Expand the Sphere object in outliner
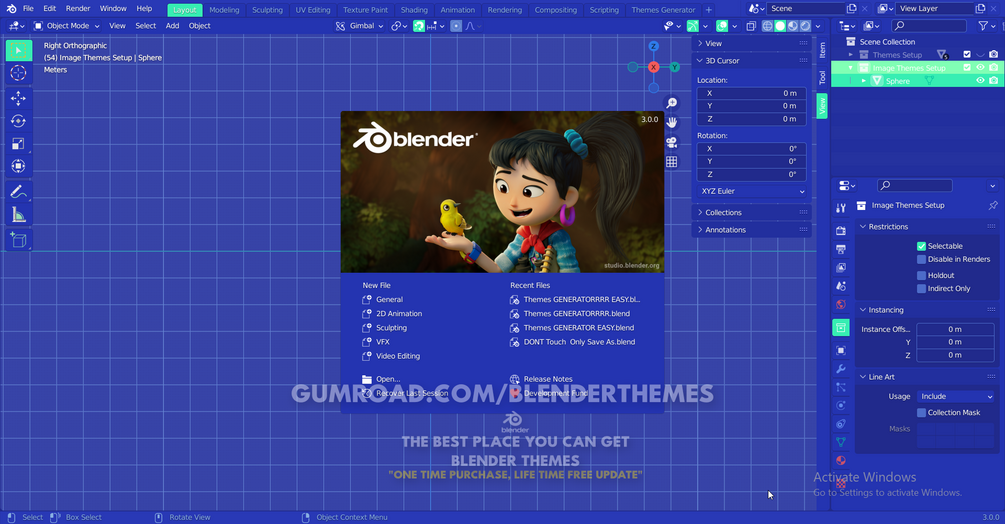The image size is (1005, 524). (x=863, y=81)
